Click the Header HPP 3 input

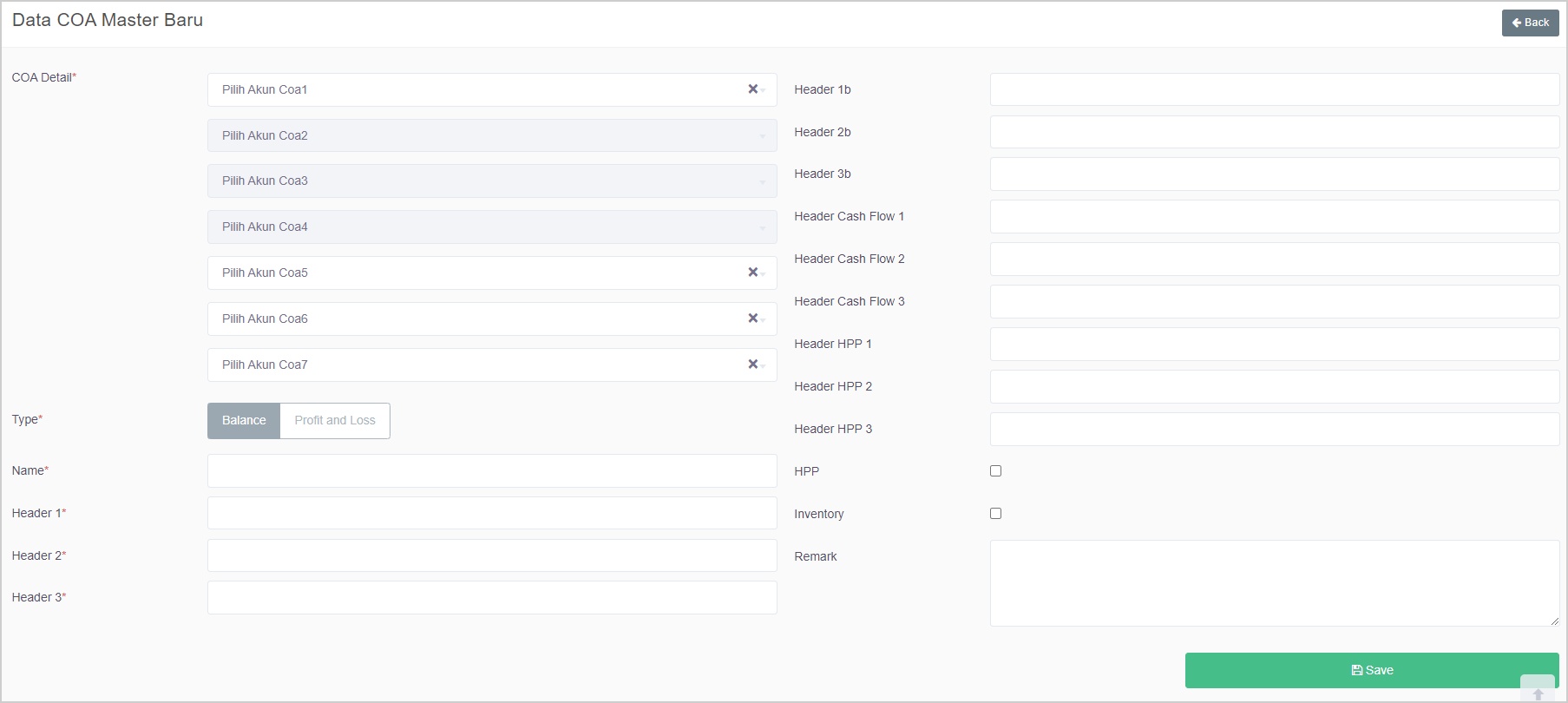point(1274,430)
